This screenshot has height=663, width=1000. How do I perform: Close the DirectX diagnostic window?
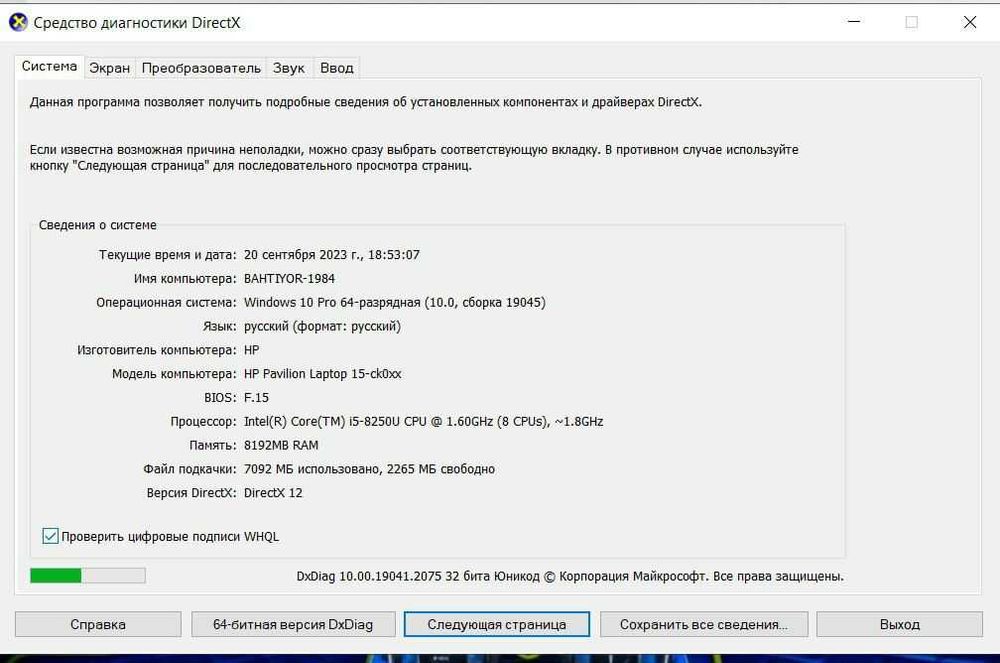[x=970, y=22]
